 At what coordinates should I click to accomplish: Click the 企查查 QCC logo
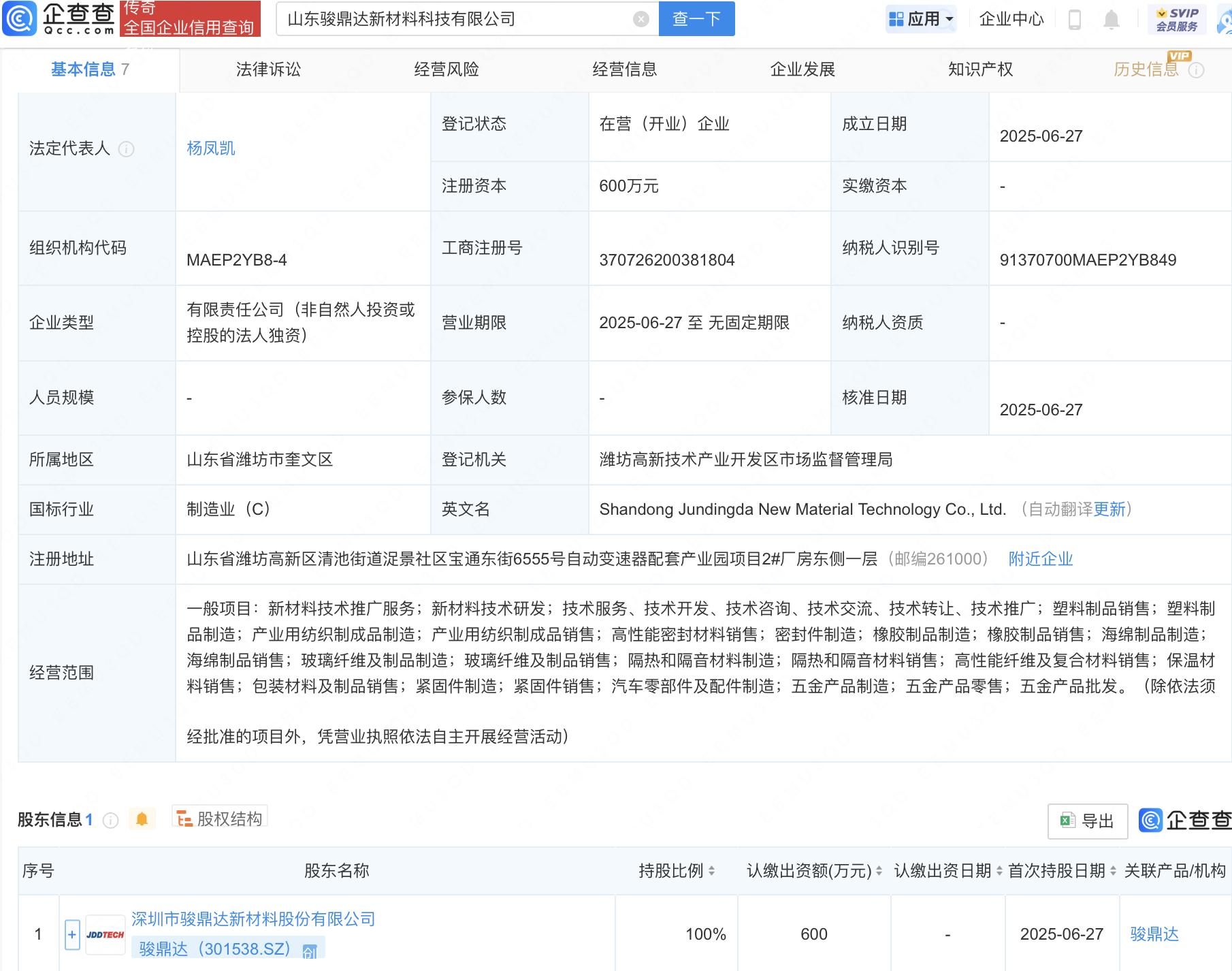(61, 18)
